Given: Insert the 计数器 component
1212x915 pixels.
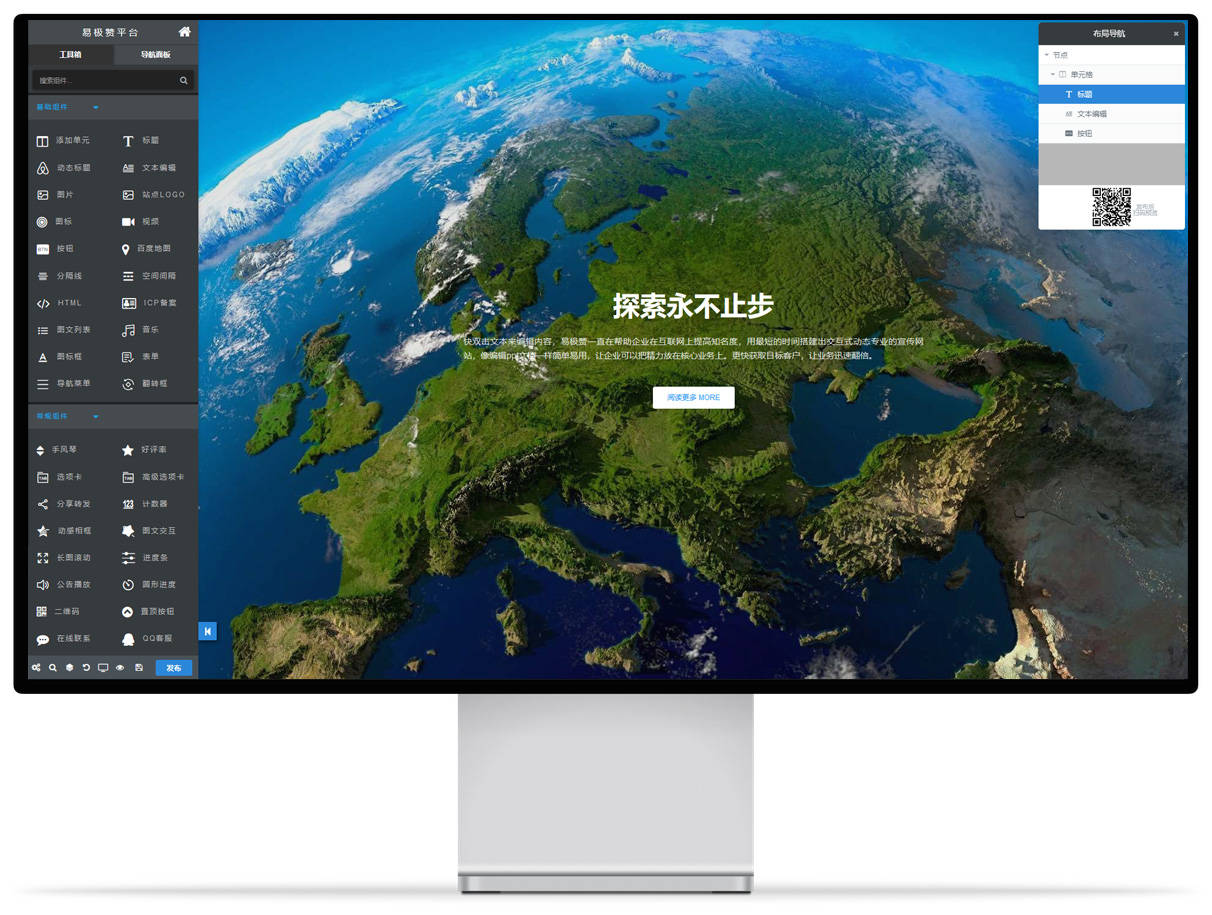Looking at the screenshot, I should click(x=145, y=505).
